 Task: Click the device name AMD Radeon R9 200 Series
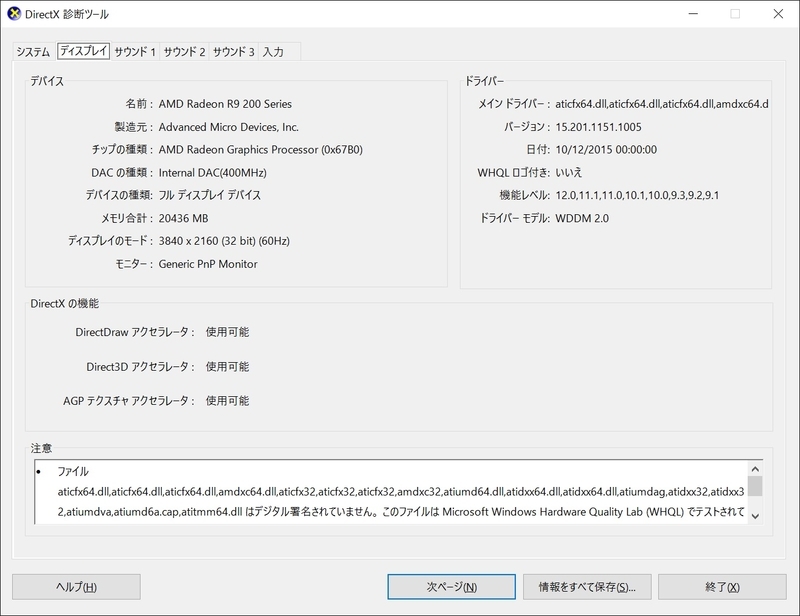(225, 104)
